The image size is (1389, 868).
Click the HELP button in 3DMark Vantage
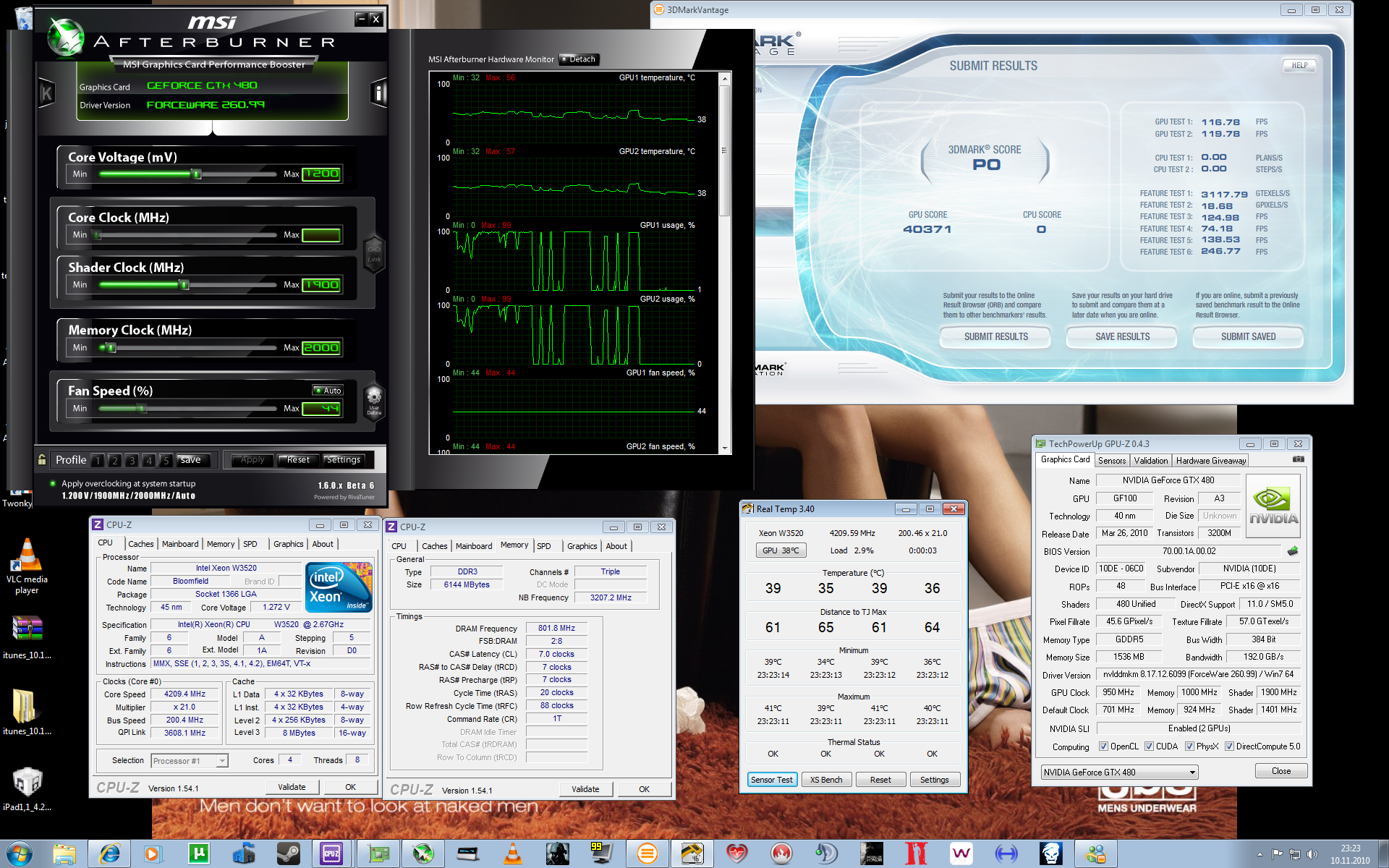coord(1299,65)
